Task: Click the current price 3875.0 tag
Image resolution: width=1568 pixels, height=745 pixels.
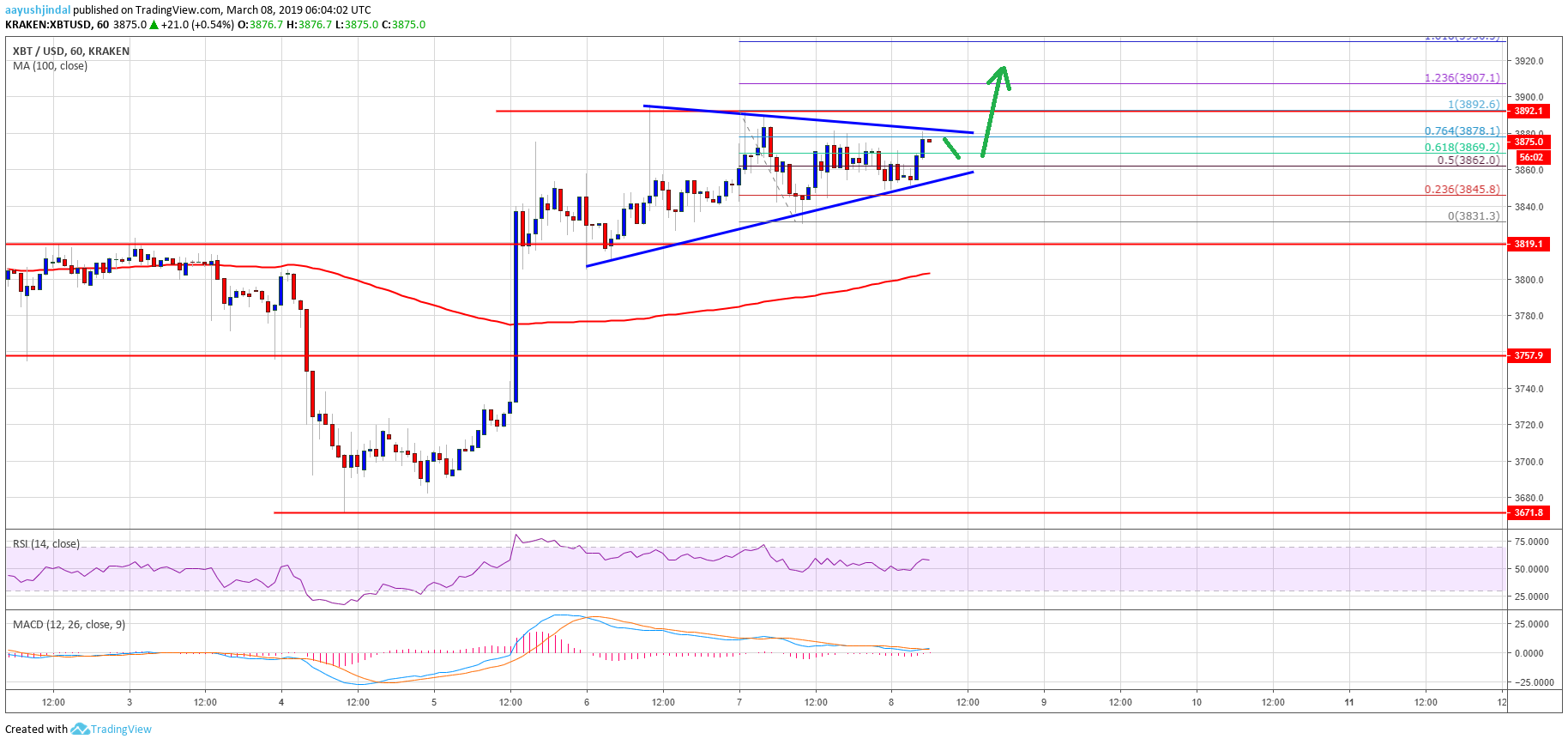Action: 1528,142
